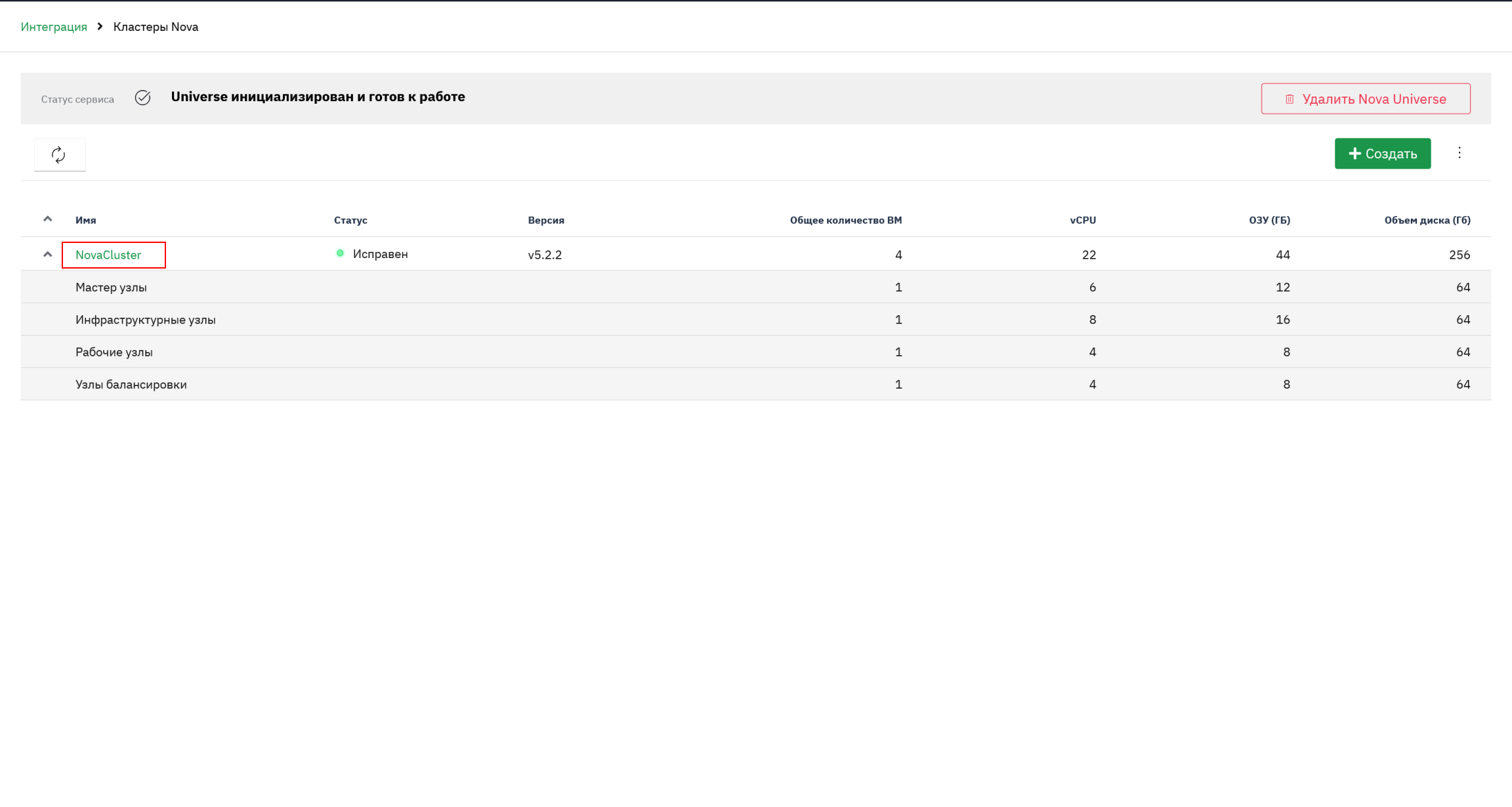
Task: Collapse the NovaCluster row
Action: (x=47, y=255)
